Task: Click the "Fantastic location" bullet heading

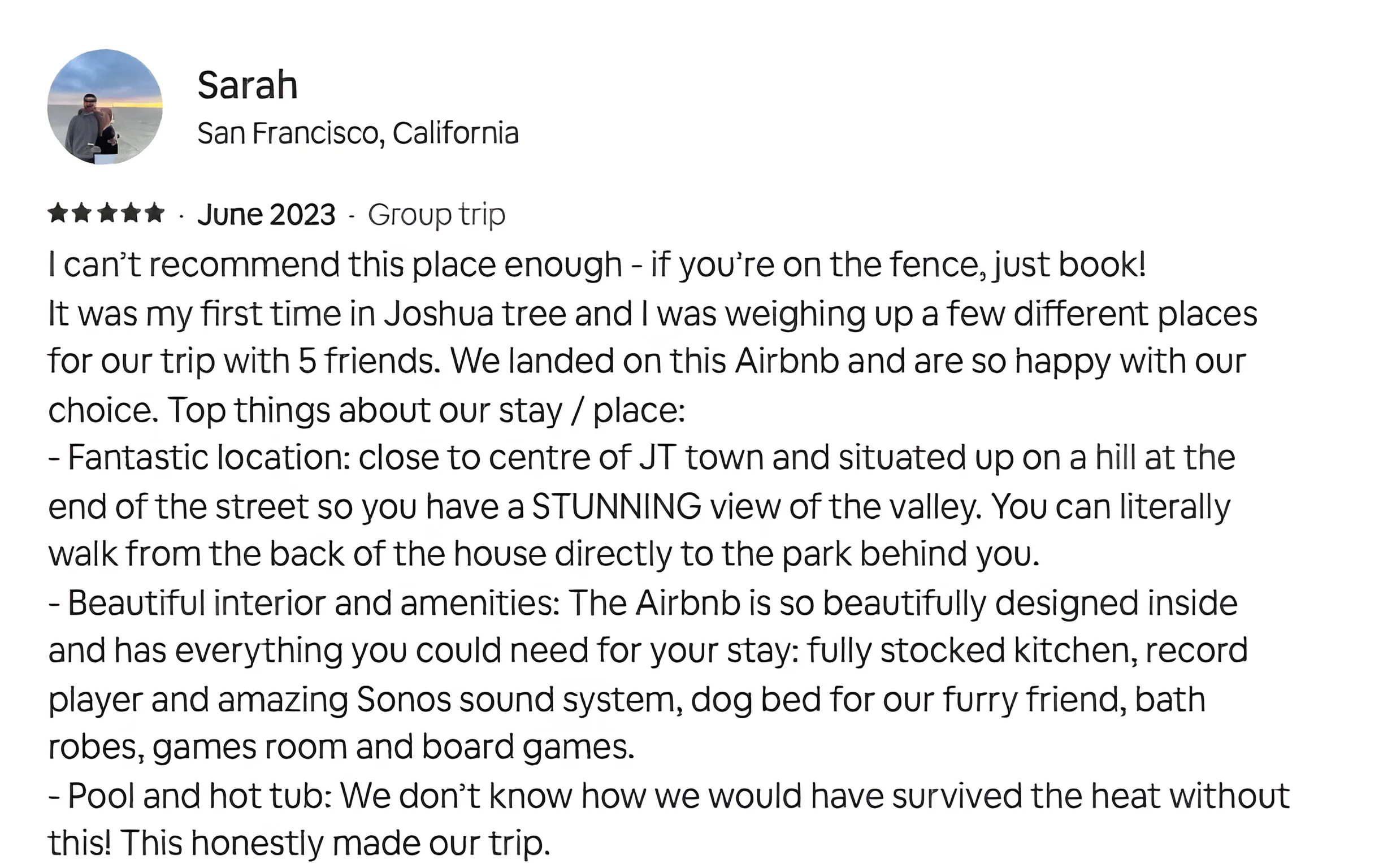Action: tap(209, 458)
